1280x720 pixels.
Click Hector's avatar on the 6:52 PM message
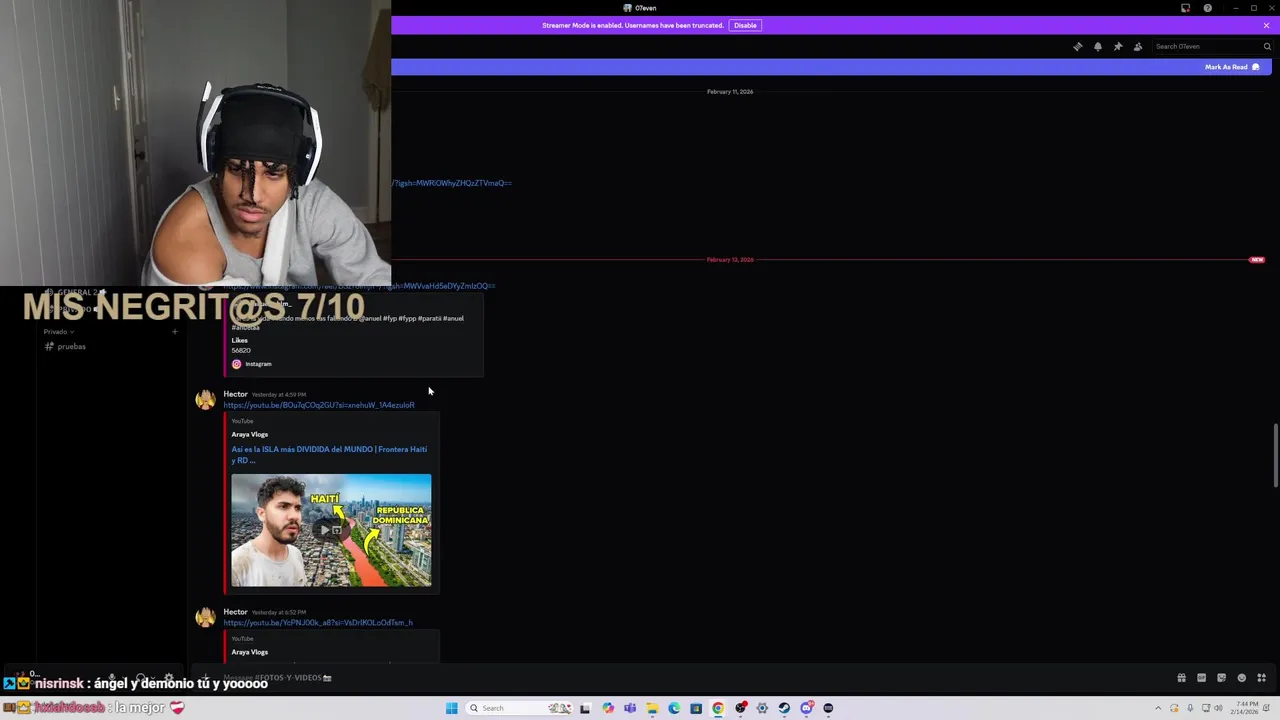205,618
